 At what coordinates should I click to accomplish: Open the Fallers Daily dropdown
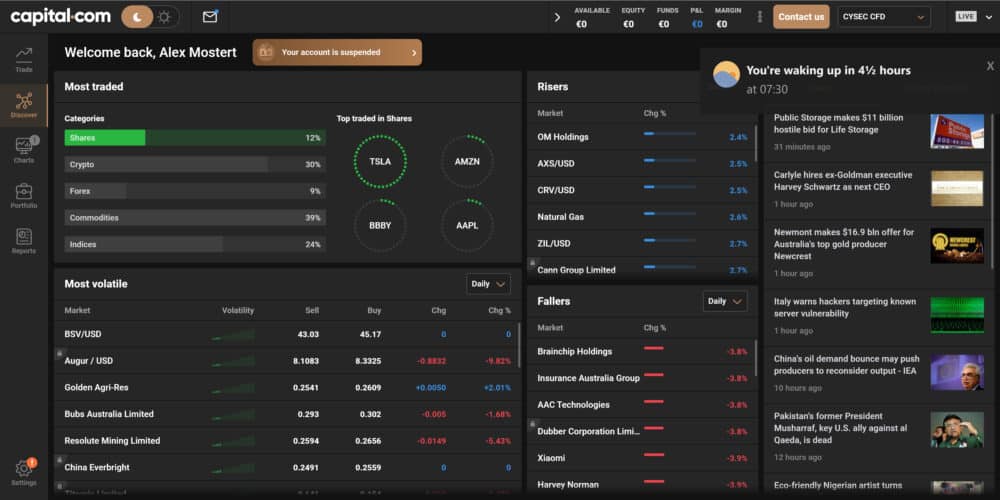pyautogui.click(x=725, y=301)
